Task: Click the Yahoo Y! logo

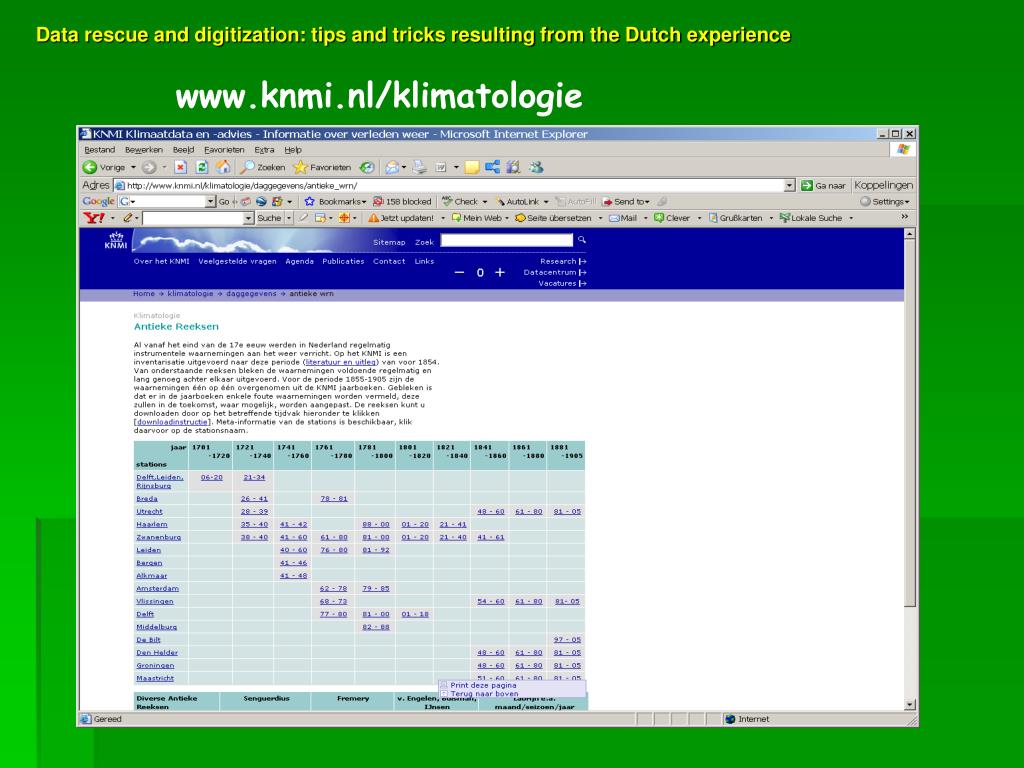Action: 93,217
